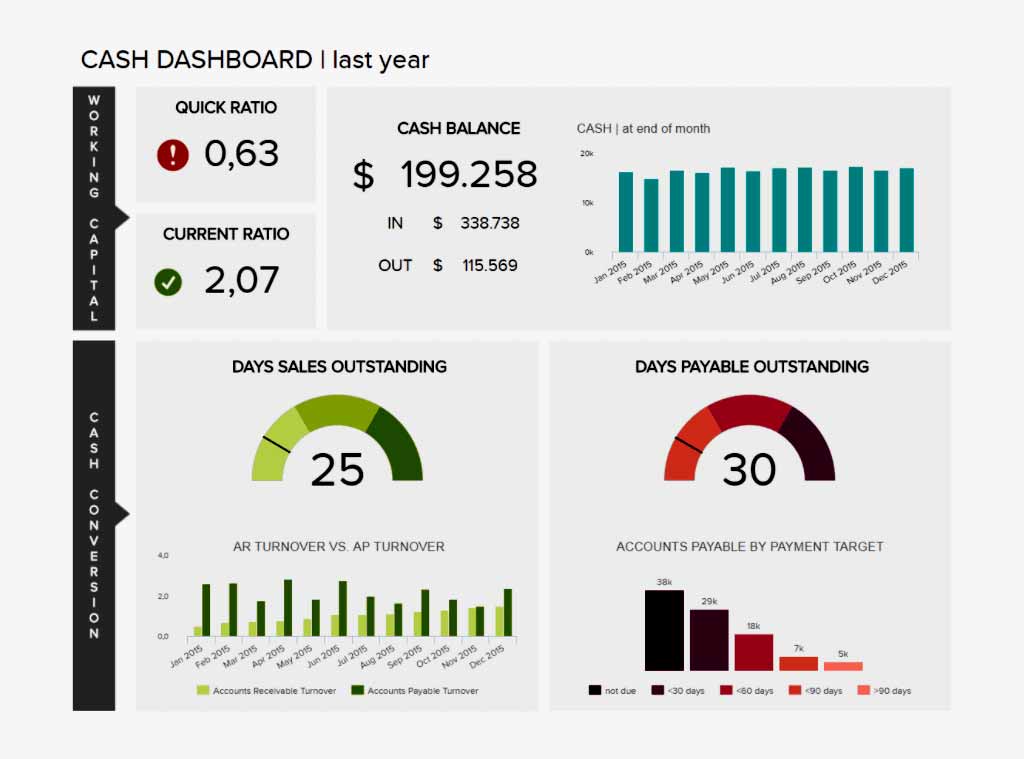
Task: Click the '<60 days' legend swatch
Action: pyautogui.click(x=726, y=690)
